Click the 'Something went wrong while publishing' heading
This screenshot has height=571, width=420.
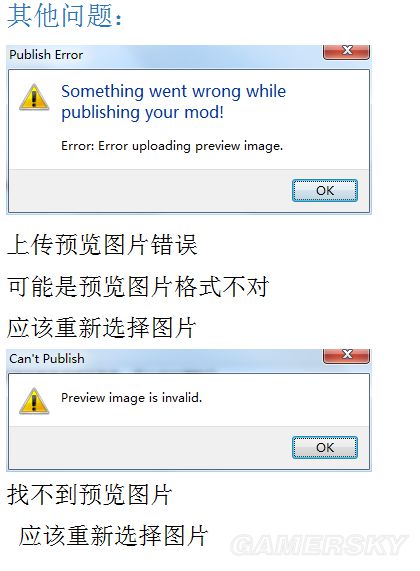coord(173,102)
